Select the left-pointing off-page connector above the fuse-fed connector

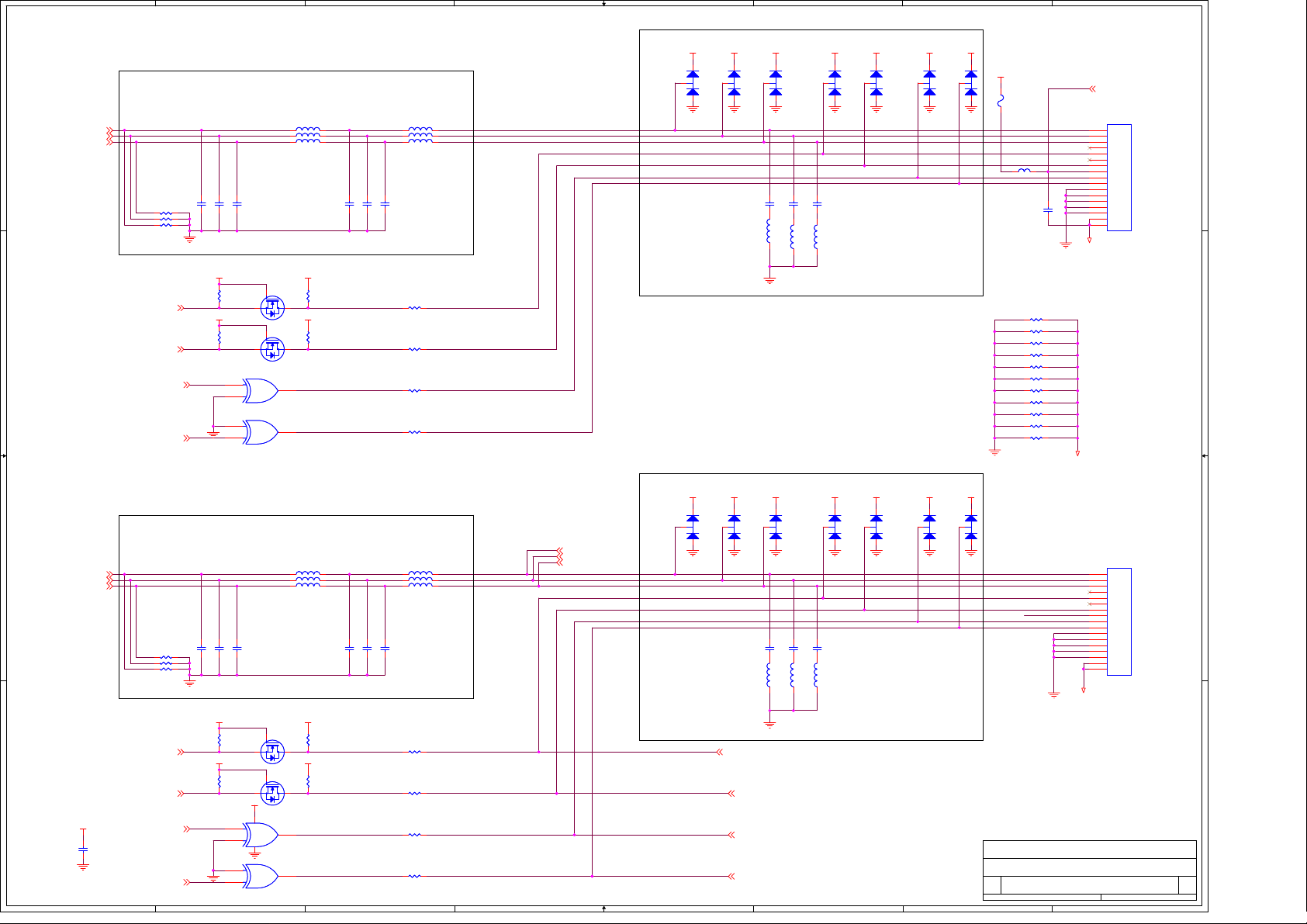(1092, 89)
